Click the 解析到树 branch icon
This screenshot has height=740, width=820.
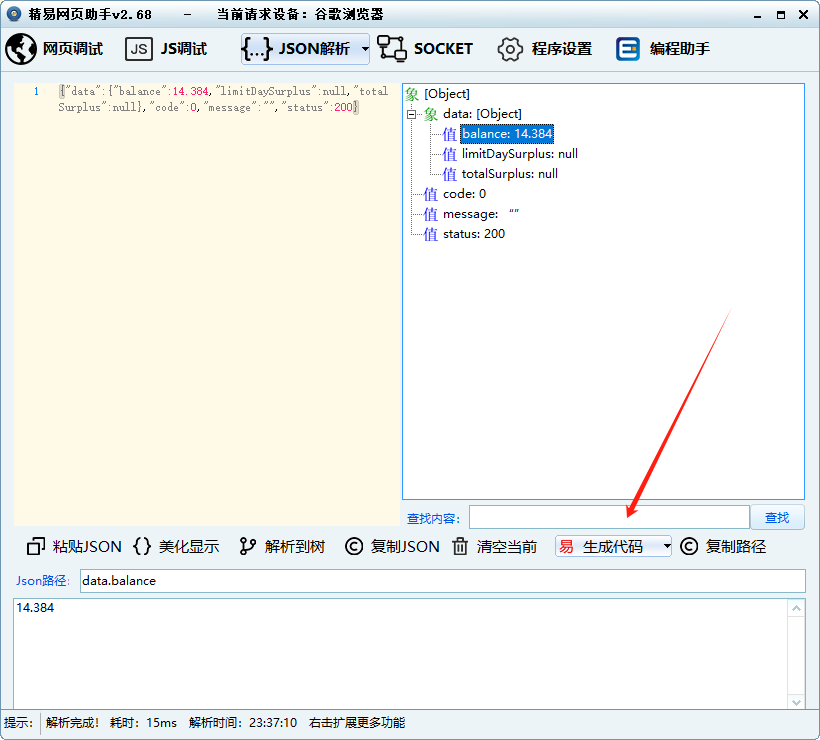coord(248,547)
